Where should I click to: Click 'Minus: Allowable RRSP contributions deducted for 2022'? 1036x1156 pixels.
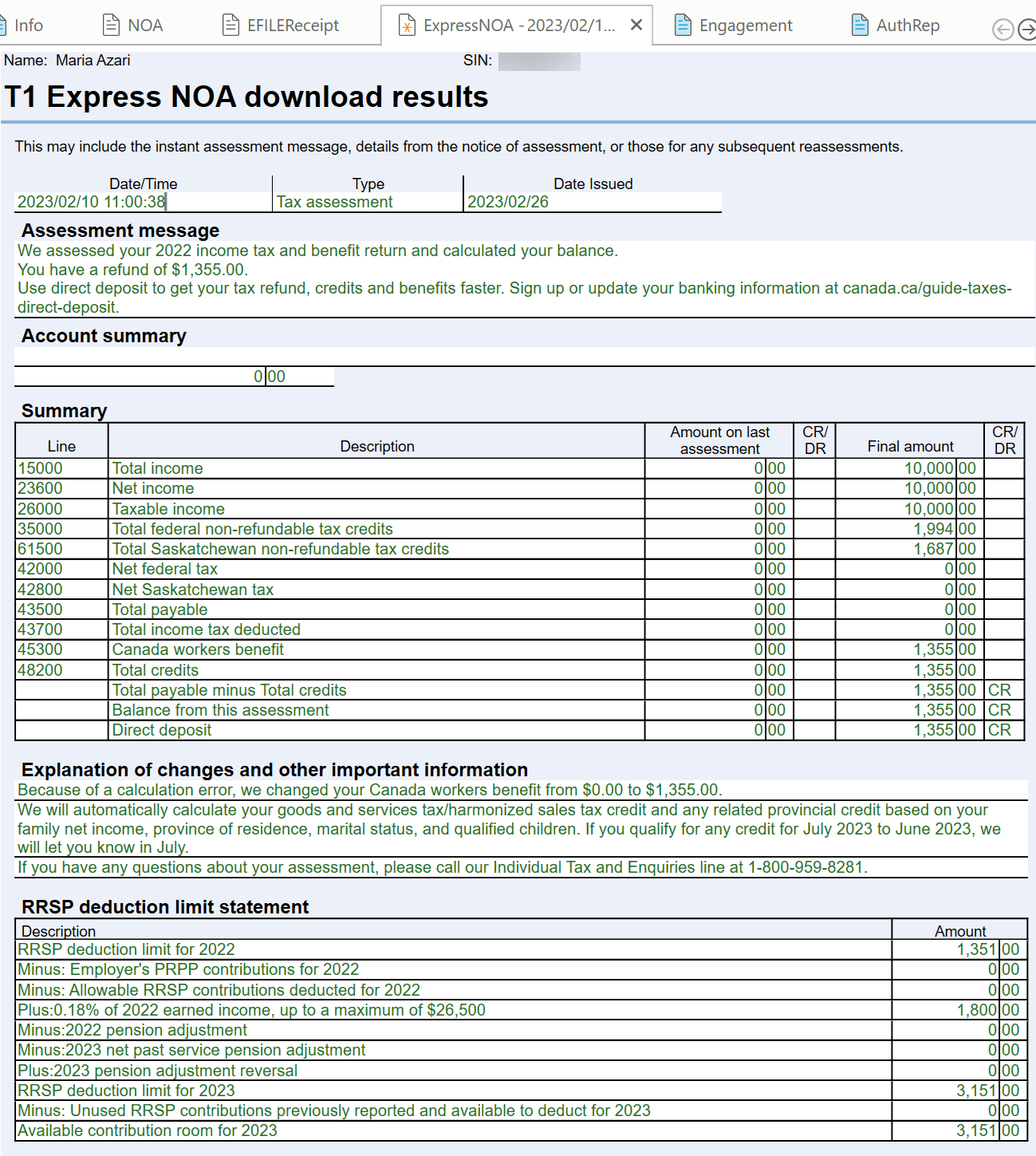pos(219,990)
